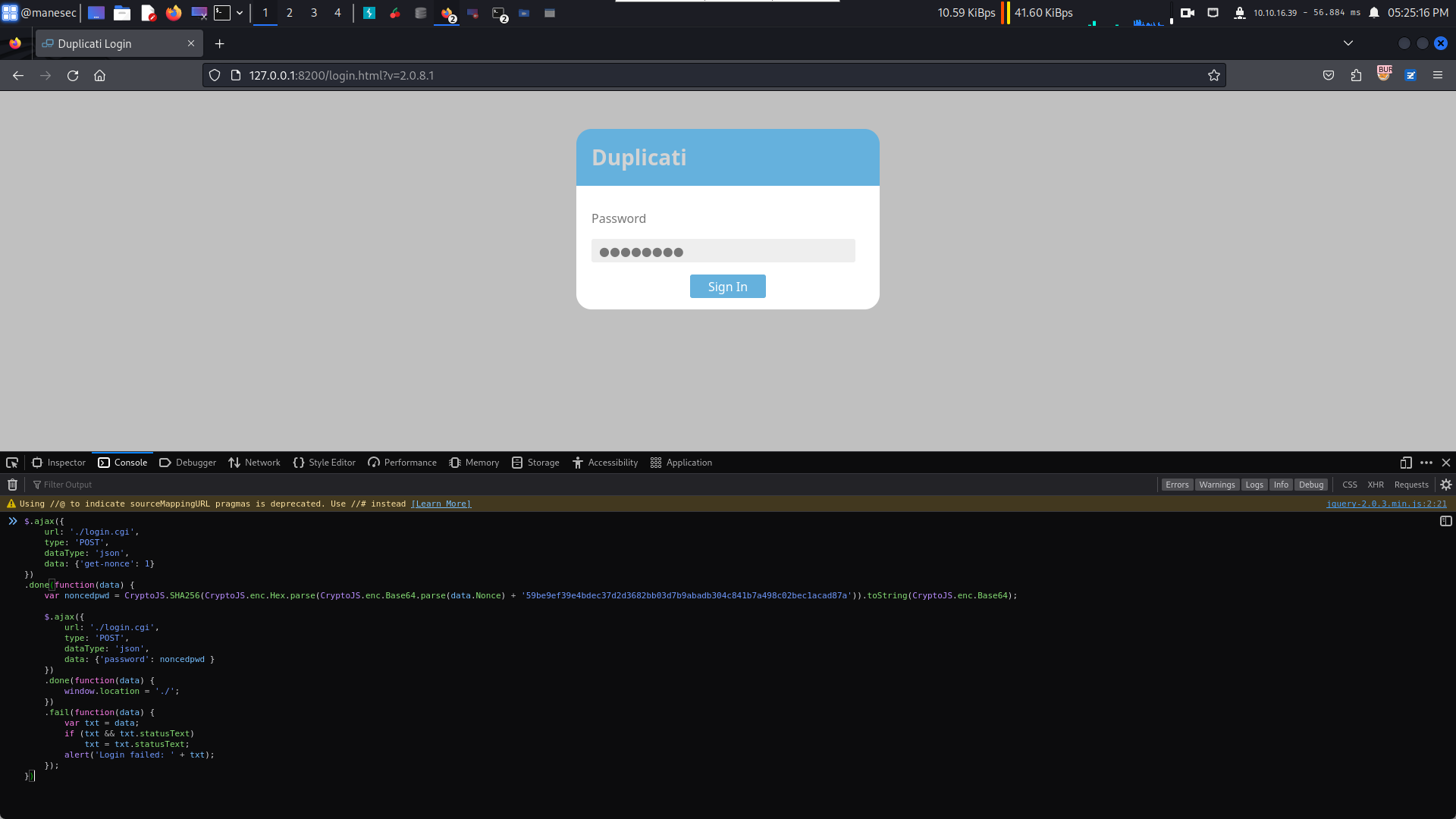Expand the terminal launcher dropdown arrow

point(240,13)
